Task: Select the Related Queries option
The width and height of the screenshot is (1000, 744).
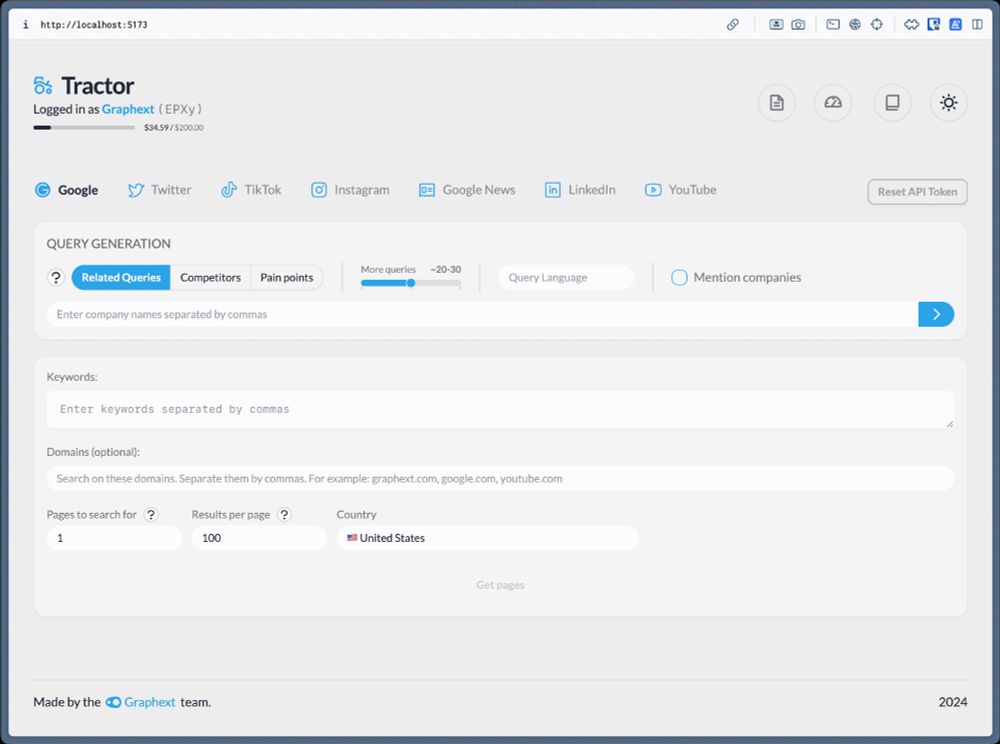Action: (121, 277)
